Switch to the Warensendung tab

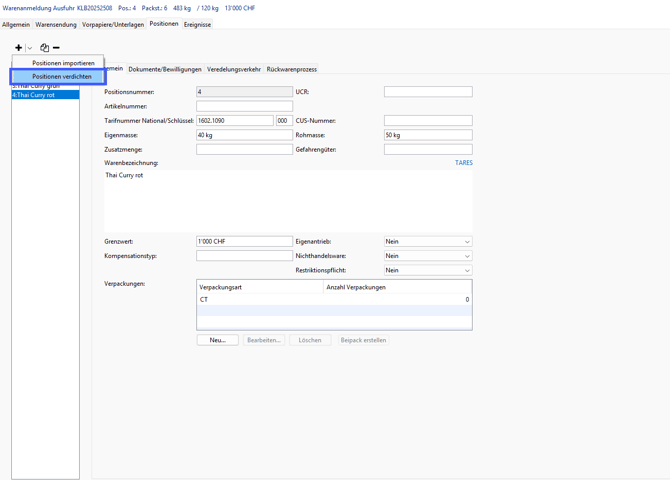tap(56, 24)
